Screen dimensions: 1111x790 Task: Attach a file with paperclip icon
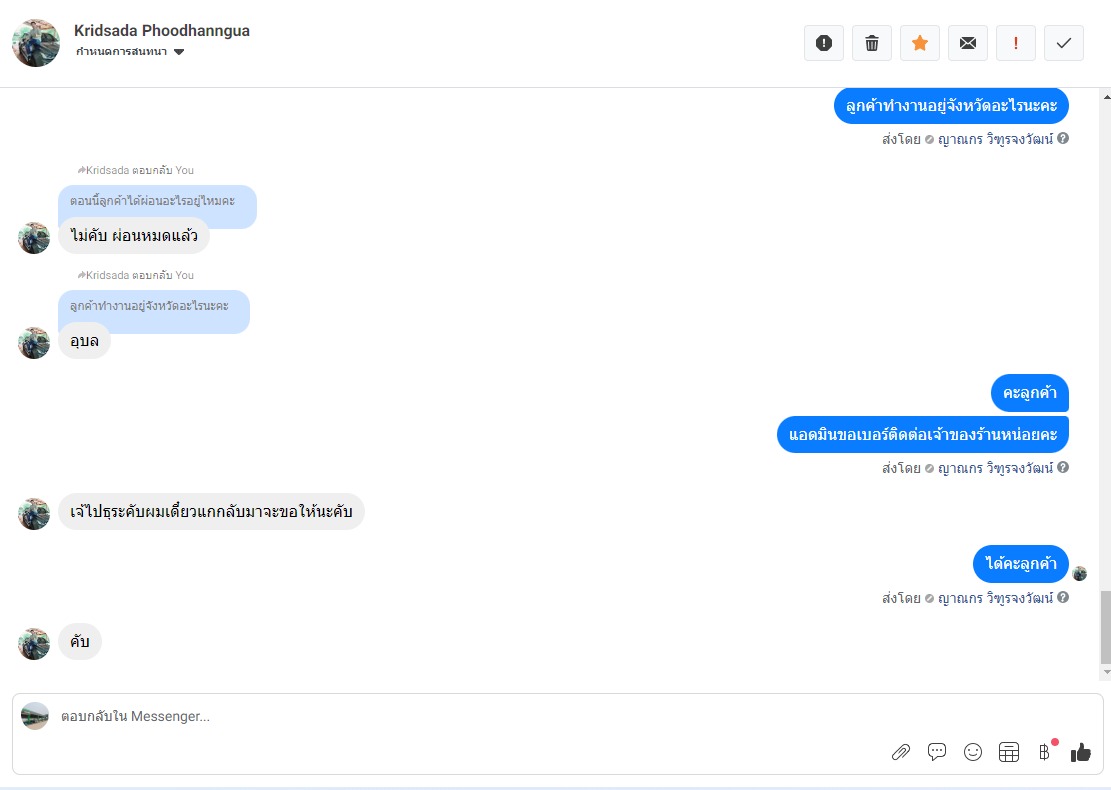(x=901, y=752)
